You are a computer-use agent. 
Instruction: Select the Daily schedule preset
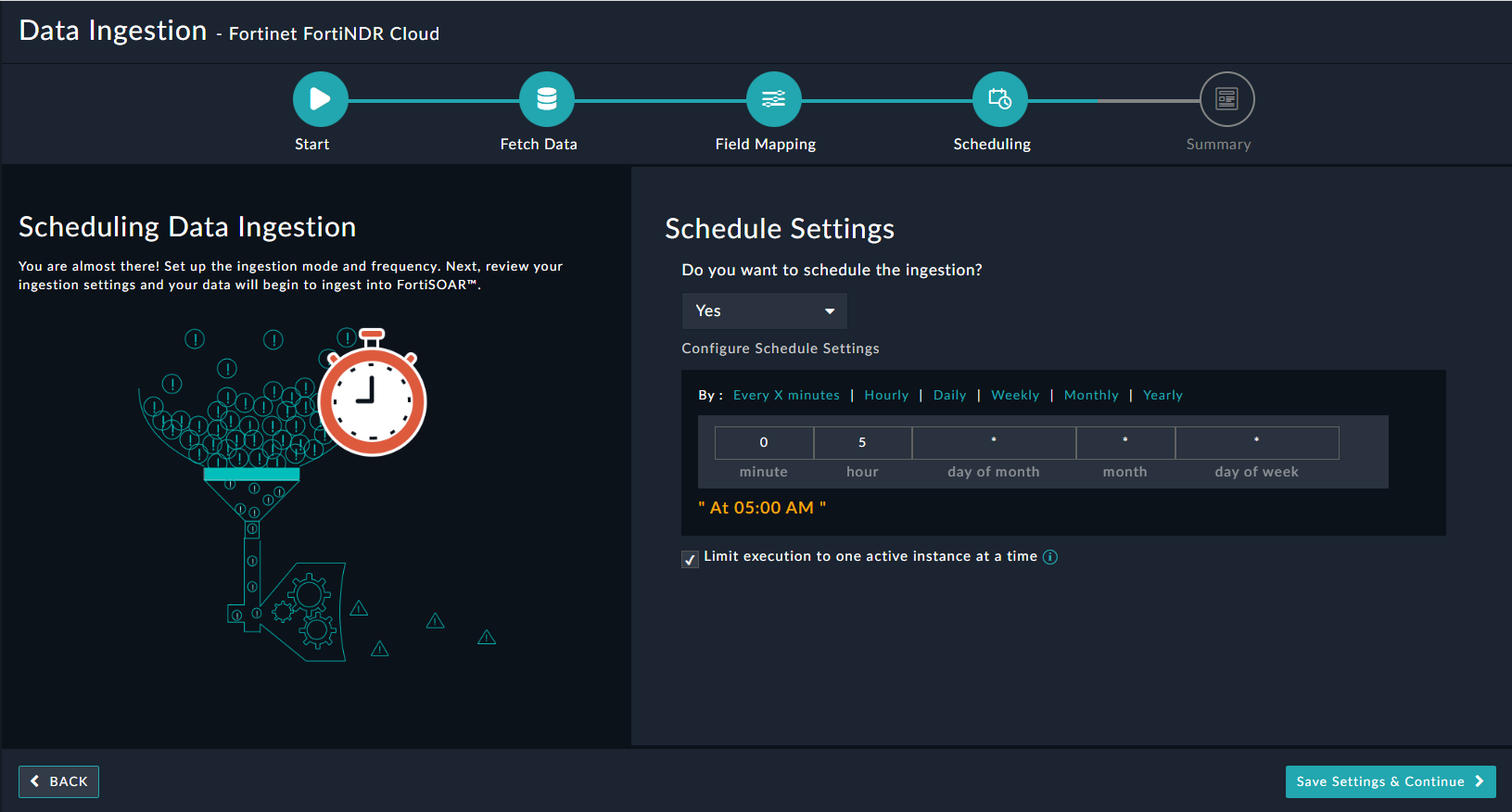[949, 395]
